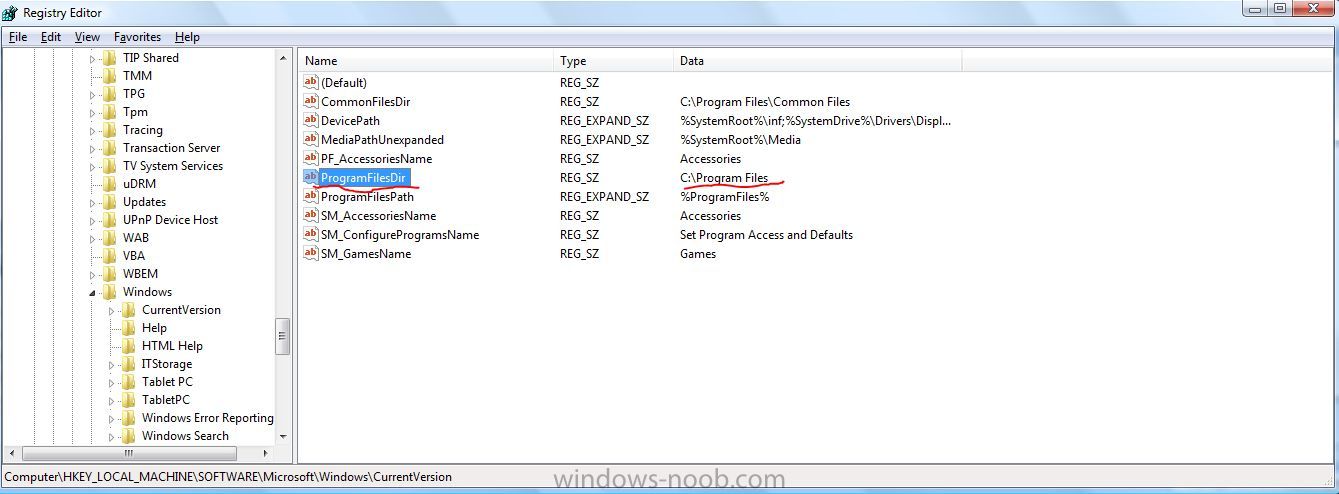Click the string icon beside CommonFilesDir
Image resolution: width=1339 pixels, height=494 pixels.
pos(310,101)
